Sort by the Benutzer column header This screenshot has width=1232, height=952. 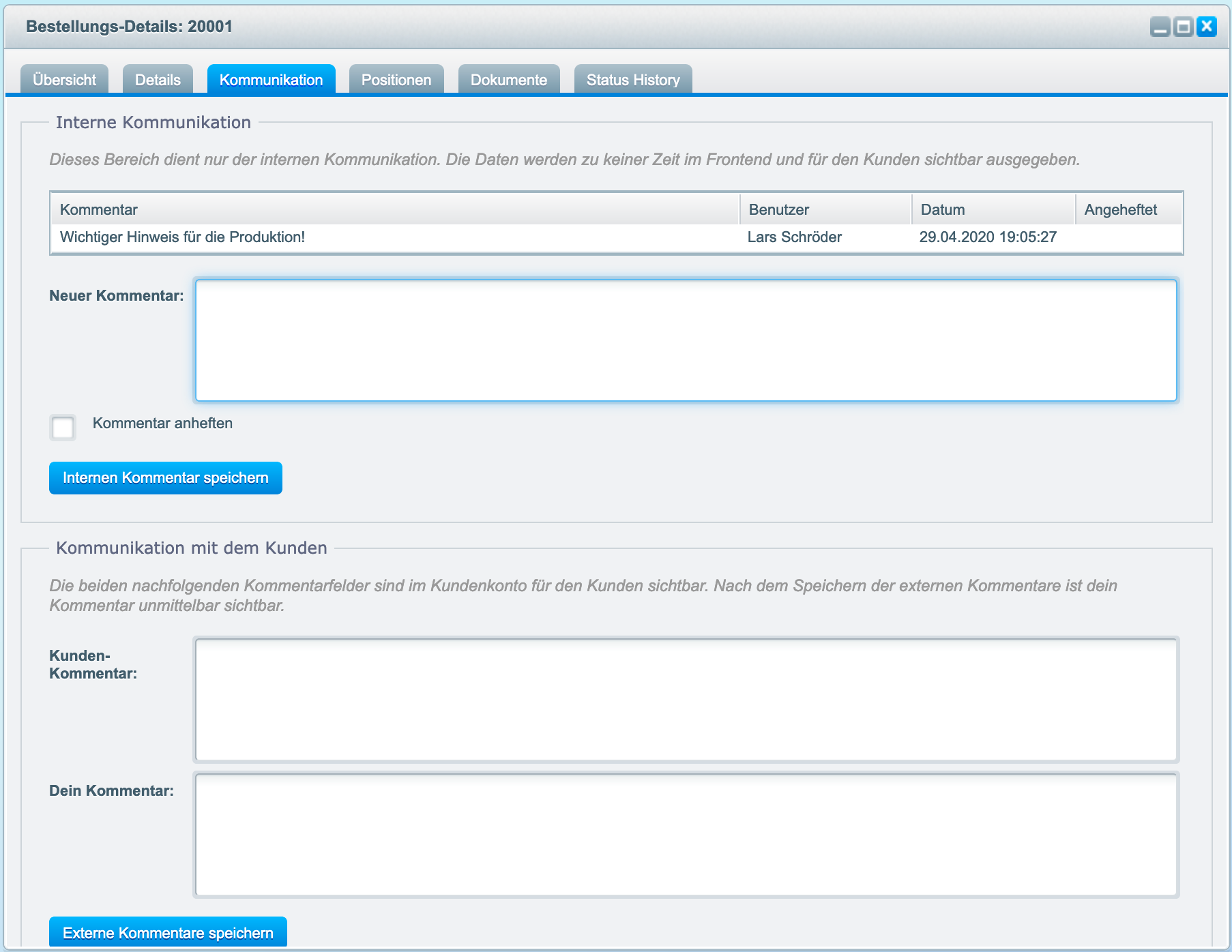tap(826, 209)
